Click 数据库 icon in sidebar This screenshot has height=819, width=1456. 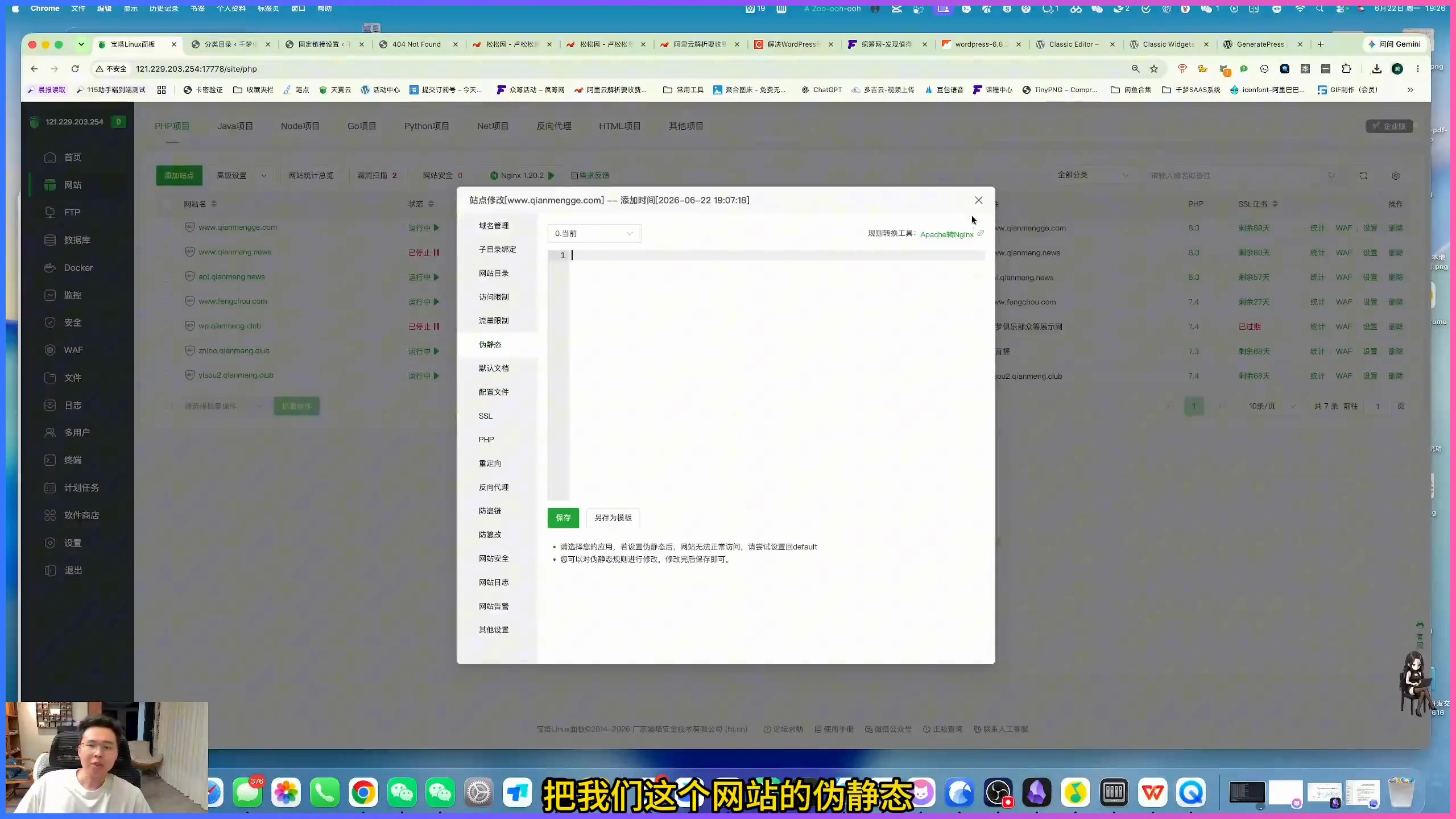point(50,240)
